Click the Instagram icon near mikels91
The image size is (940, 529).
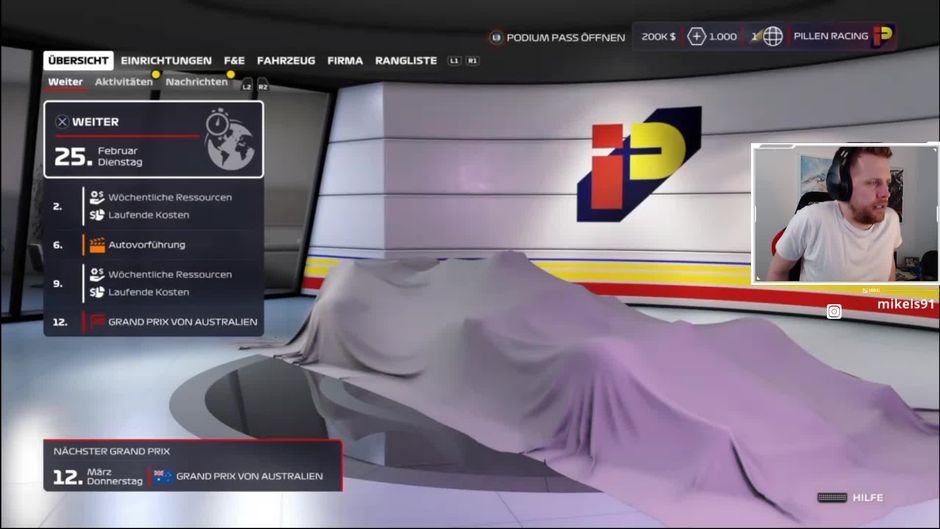[x=834, y=312]
